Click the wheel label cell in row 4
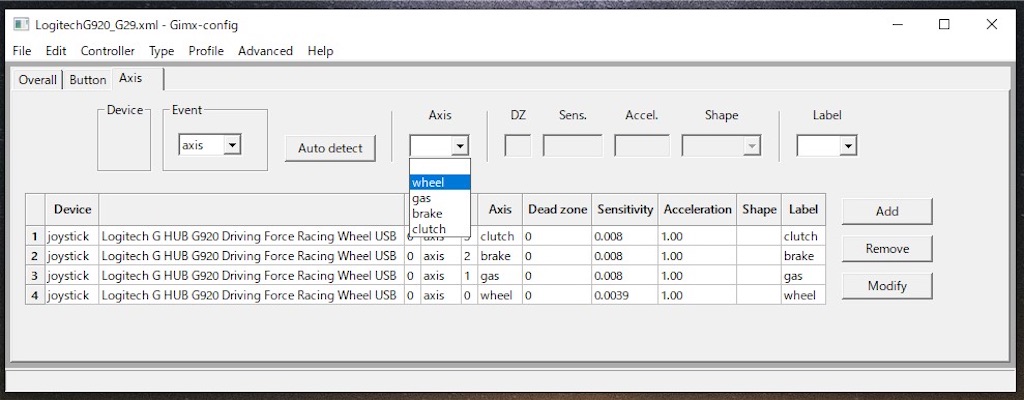 tap(803, 295)
